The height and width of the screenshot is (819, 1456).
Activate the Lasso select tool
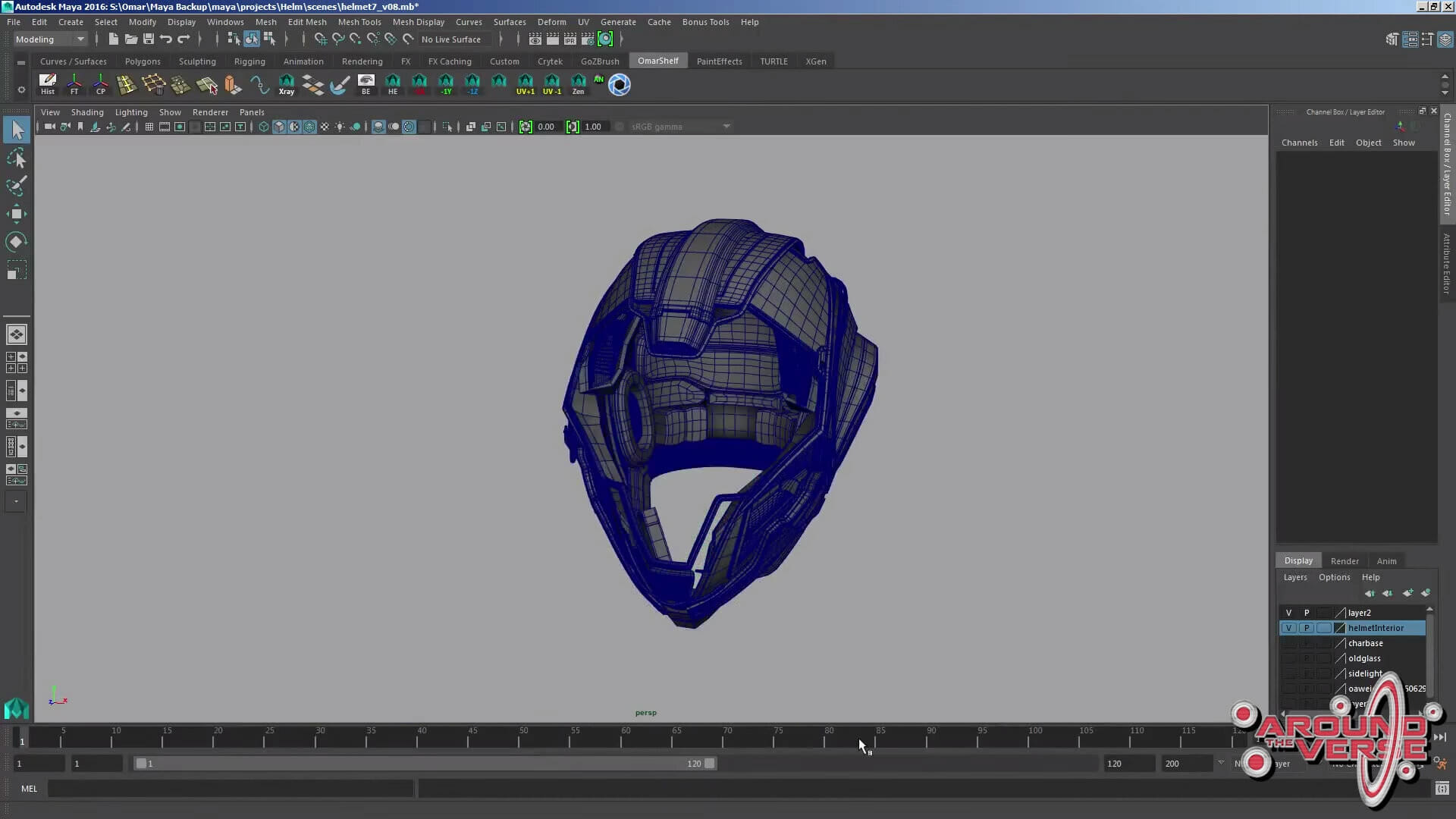[16, 158]
